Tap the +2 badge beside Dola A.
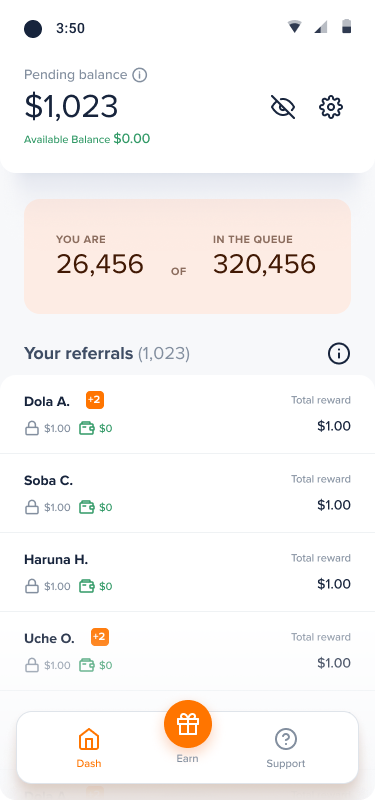This screenshot has height=800, width=375. pyautogui.click(x=95, y=400)
